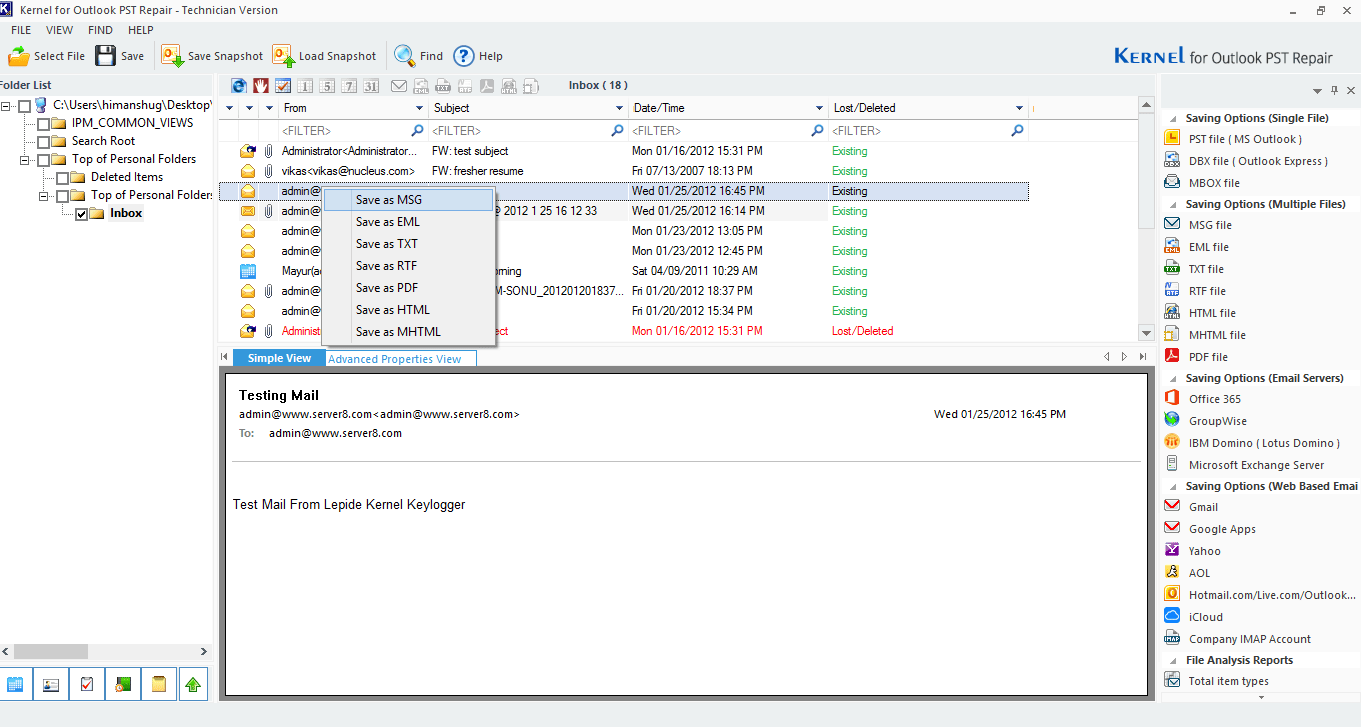Viewport: 1361px width, 727px height.
Task: Click the green up arrow button
Action: coord(194,684)
